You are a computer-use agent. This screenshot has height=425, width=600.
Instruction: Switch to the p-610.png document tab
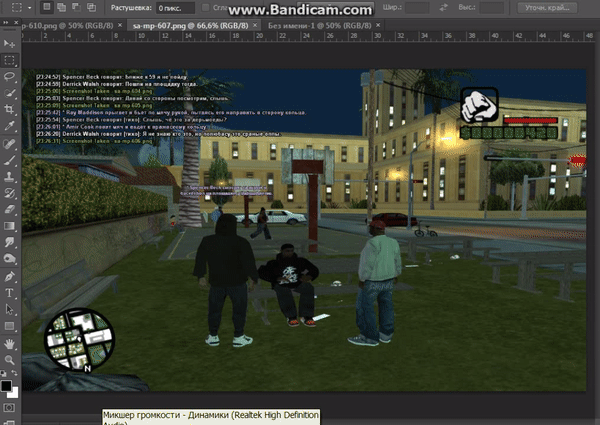(67, 26)
